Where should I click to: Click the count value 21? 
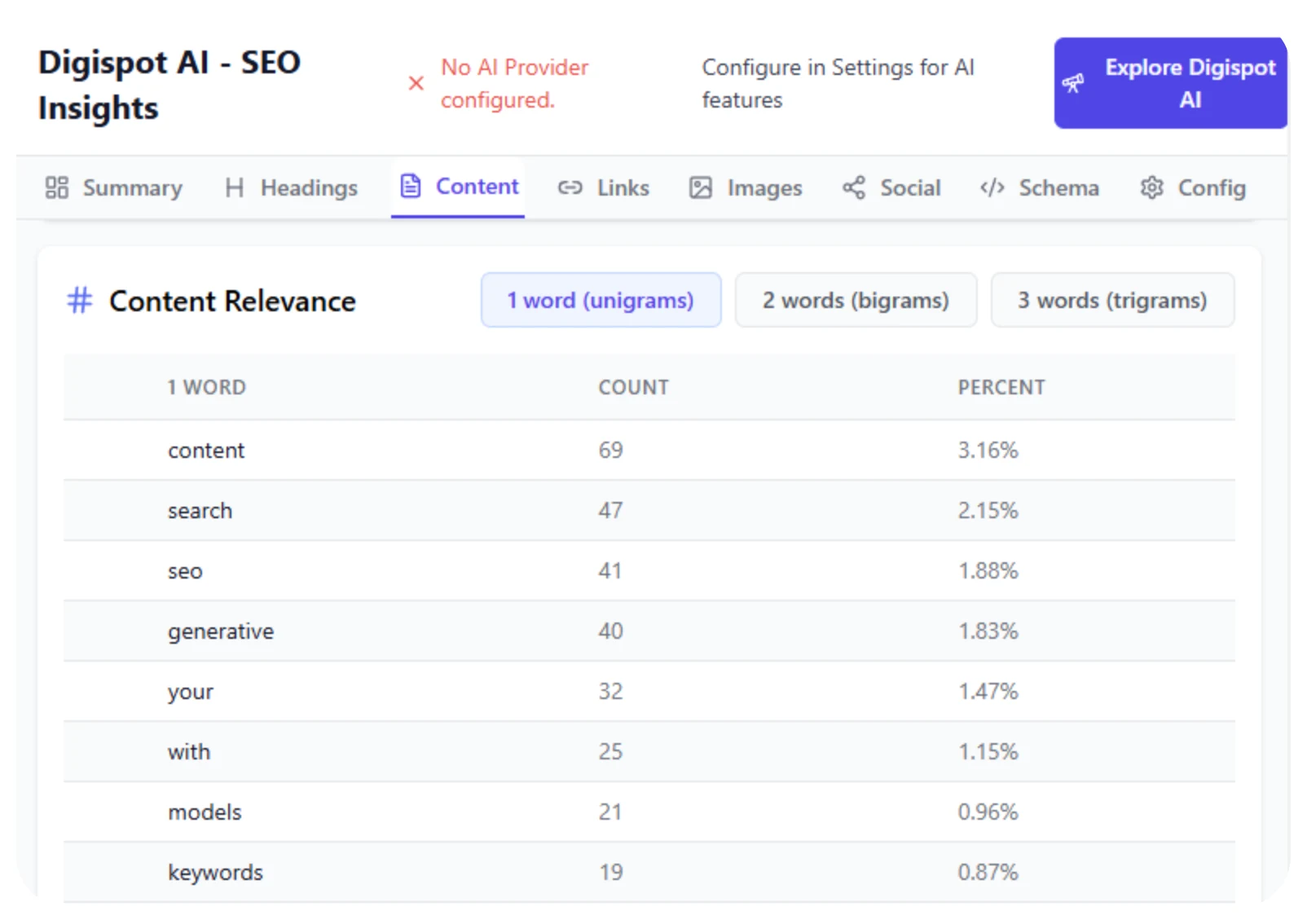pos(610,812)
